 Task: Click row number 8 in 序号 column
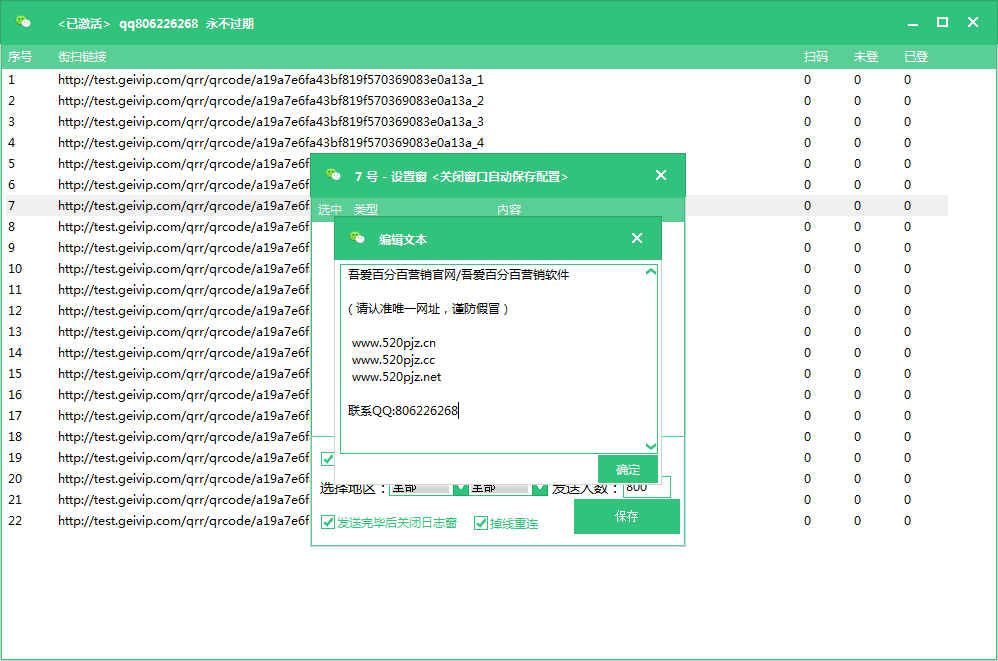click(11, 226)
